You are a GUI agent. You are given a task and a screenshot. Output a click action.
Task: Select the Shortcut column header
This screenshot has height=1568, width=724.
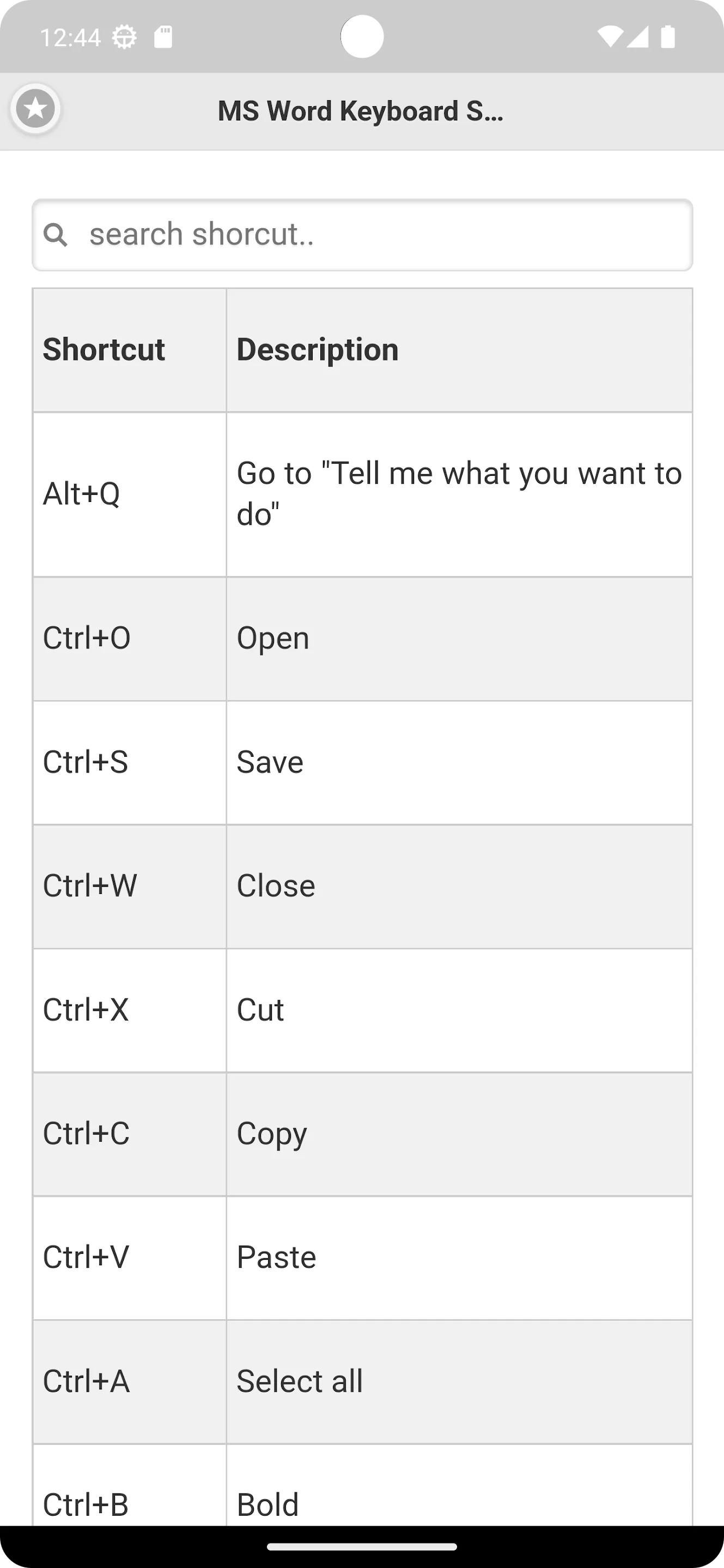pyautogui.click(x=130, y=350)
